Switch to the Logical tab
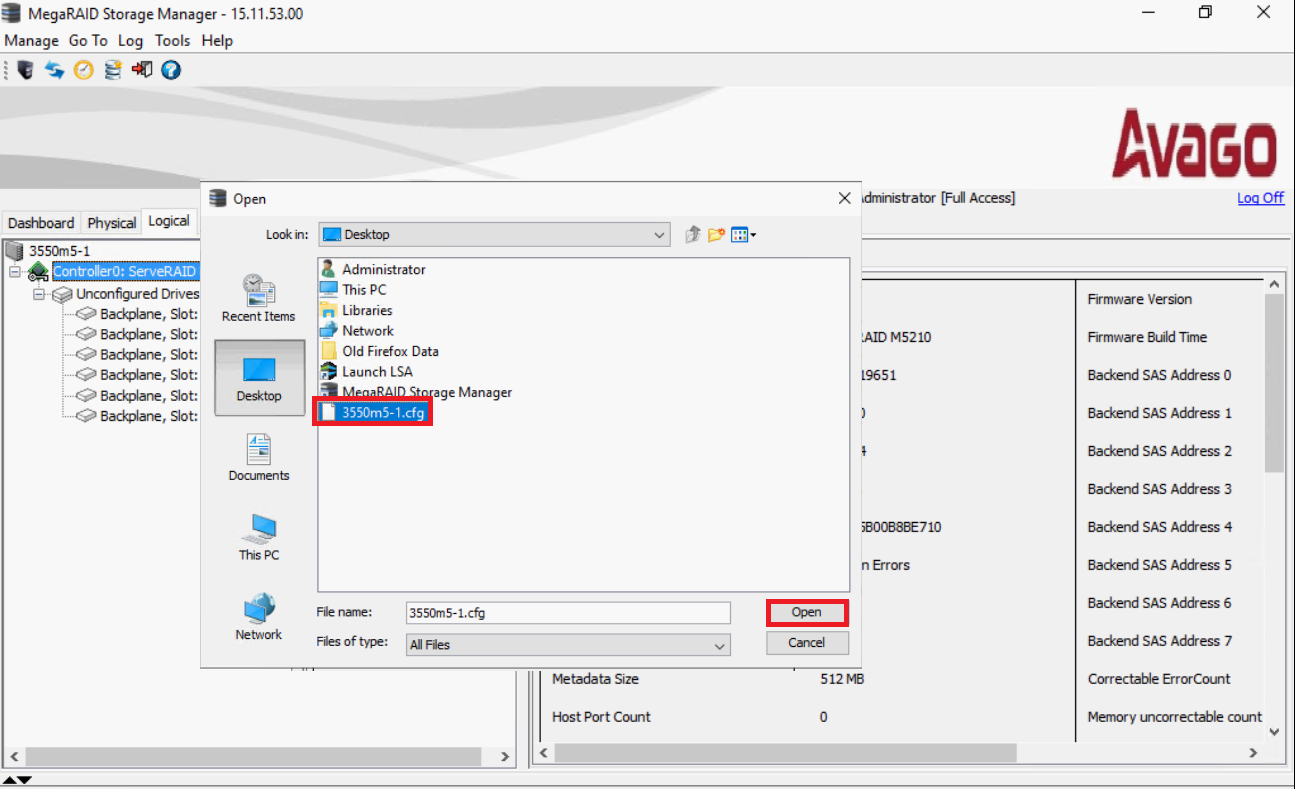The height and width of the screenshot is (789, 1295). click(168, 221)
